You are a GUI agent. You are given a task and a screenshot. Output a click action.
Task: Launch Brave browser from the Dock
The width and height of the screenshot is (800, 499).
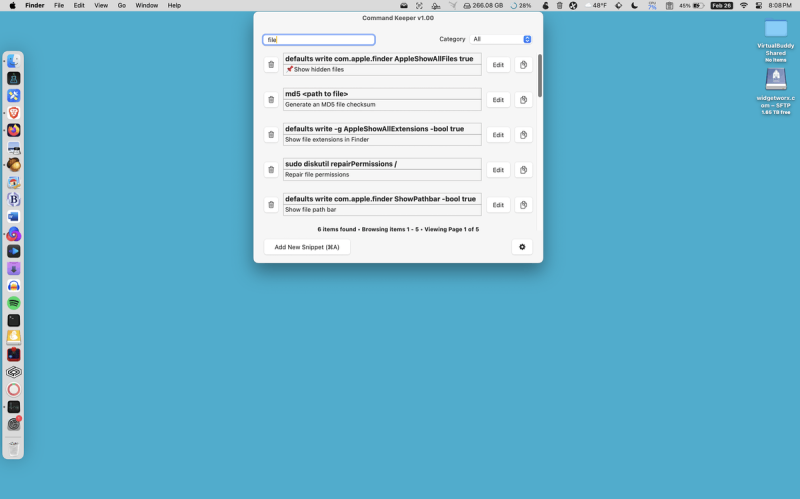14,113
